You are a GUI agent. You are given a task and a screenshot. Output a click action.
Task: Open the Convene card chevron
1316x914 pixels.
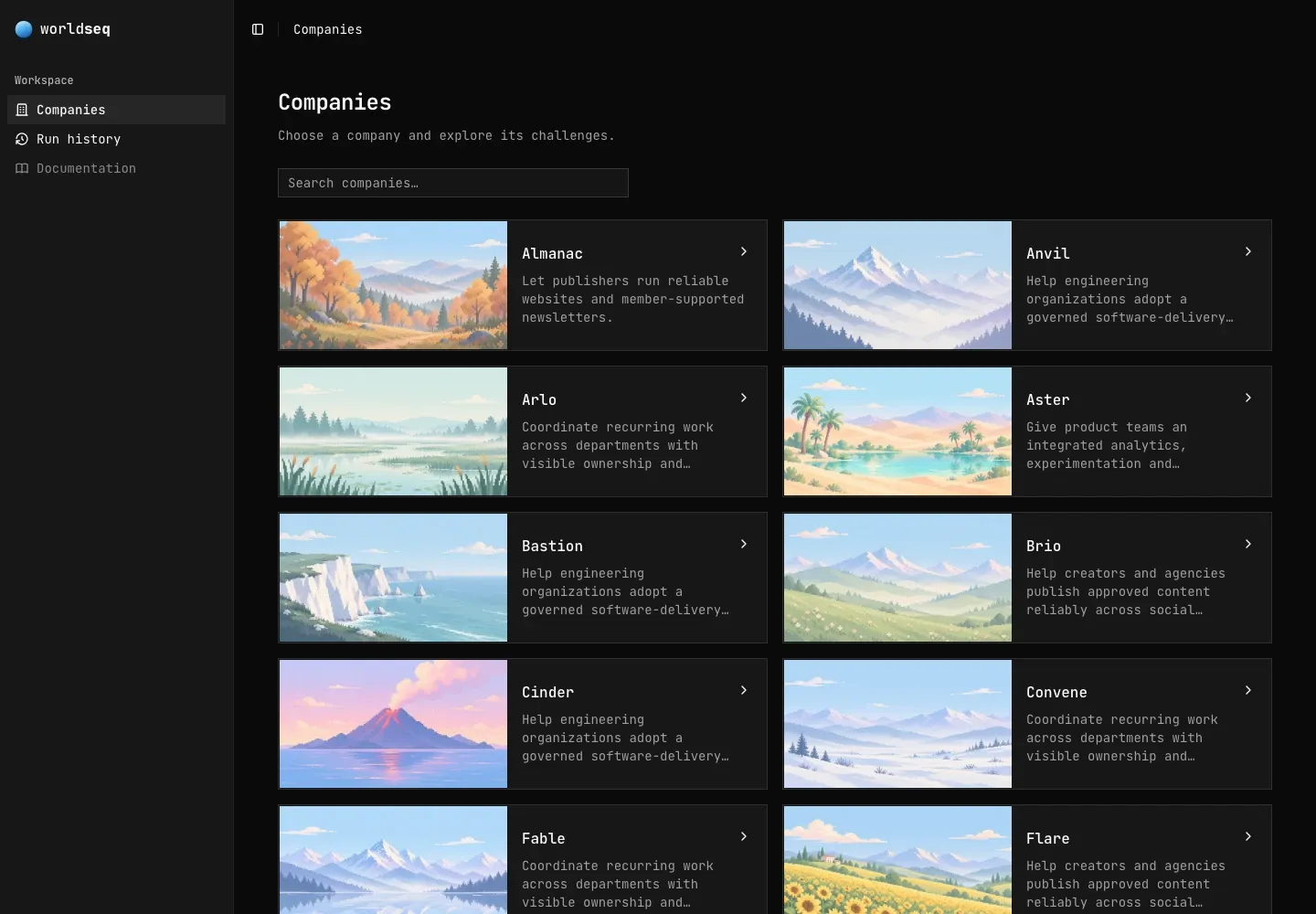(x=1248, y=690)
